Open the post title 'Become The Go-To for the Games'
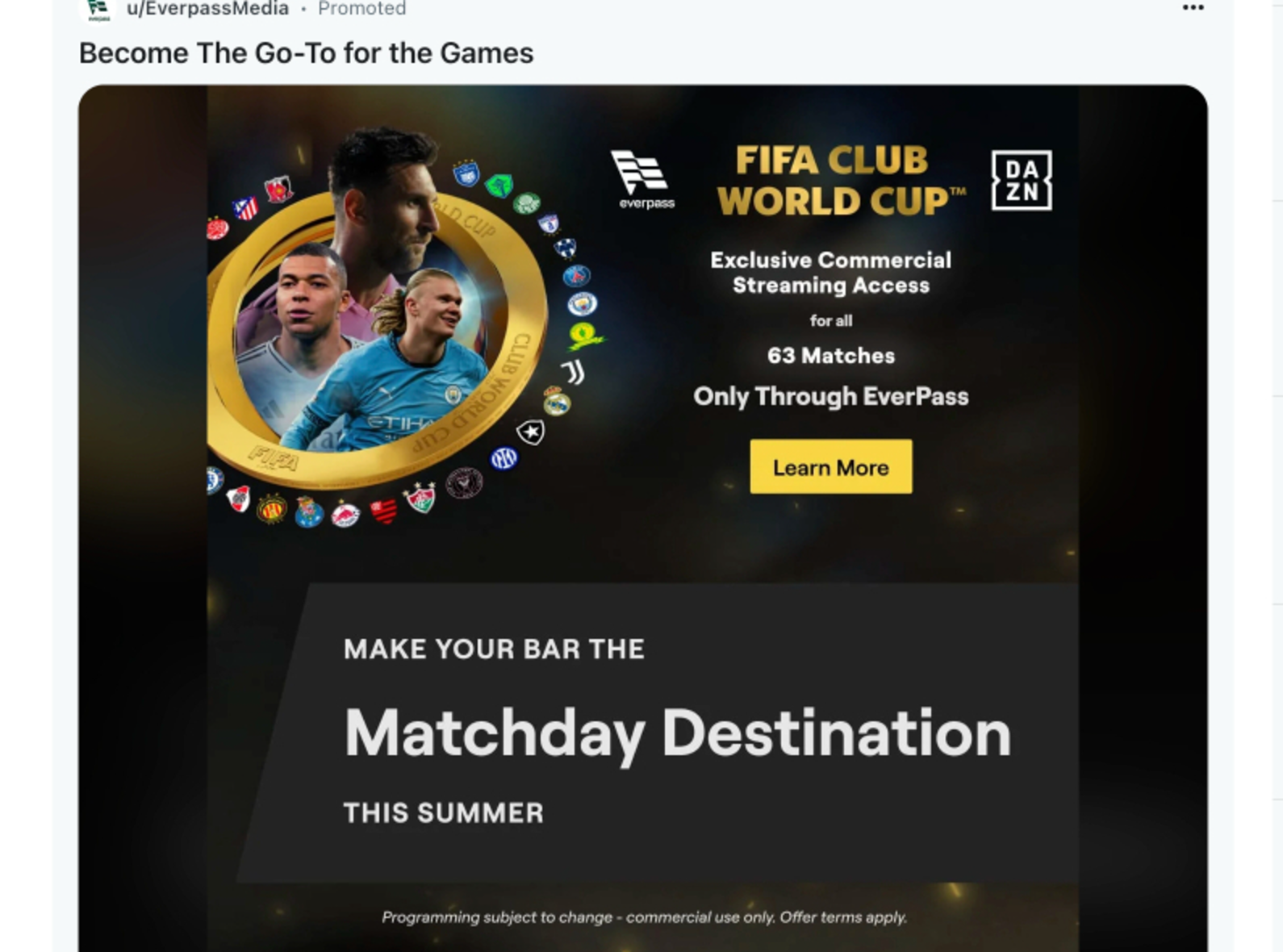The width and height of the screenshot is (1283, 952). pos(306,53)
